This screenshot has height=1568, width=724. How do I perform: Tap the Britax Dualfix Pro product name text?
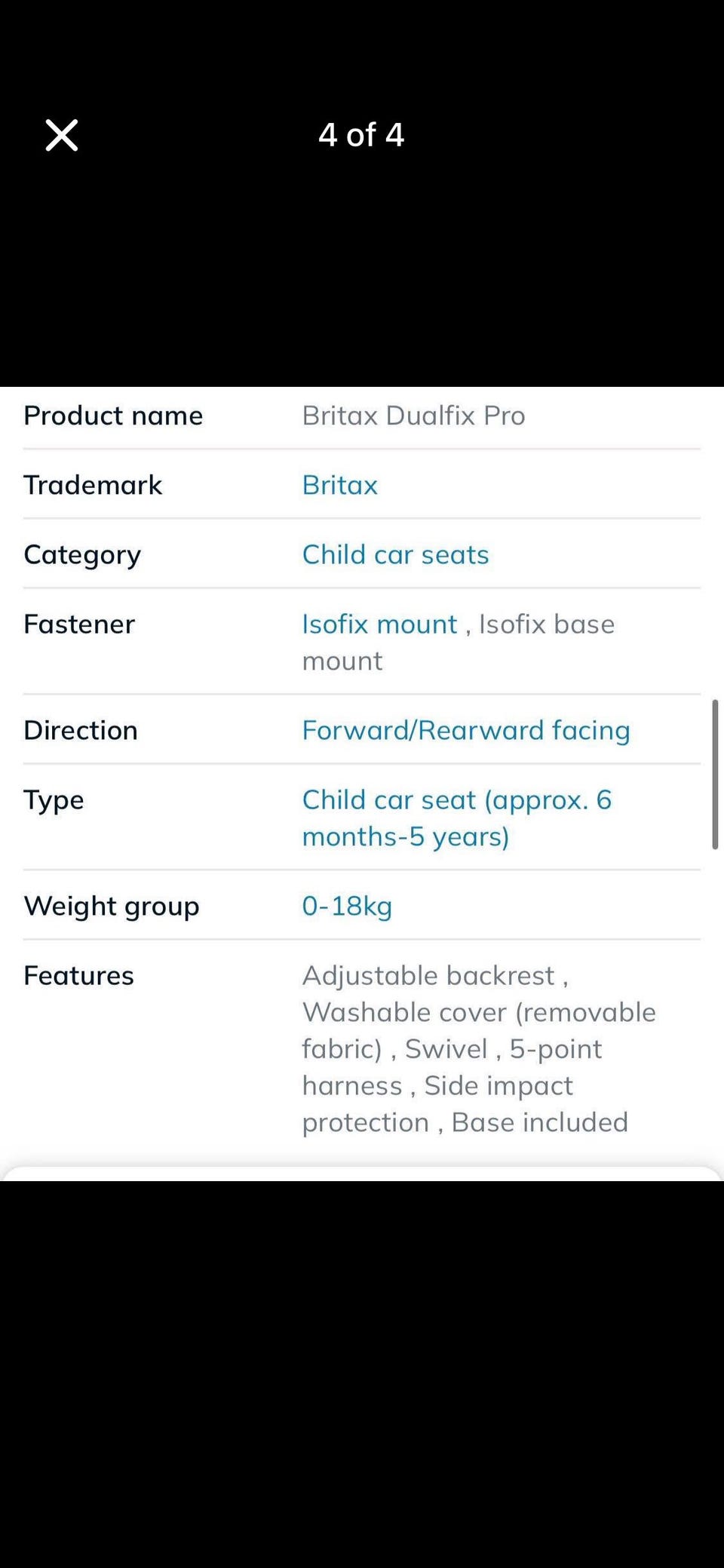click(x=413, y=416)
